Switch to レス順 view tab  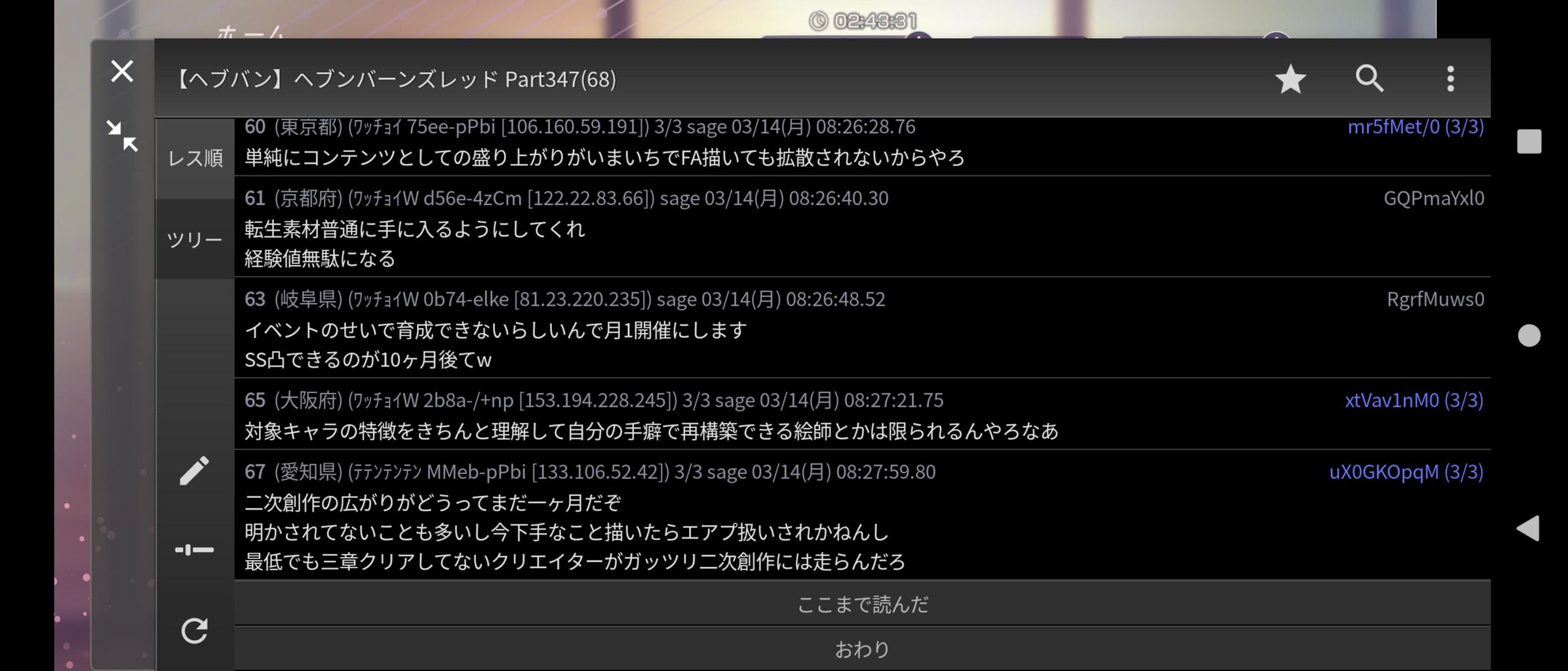[195, 158]
